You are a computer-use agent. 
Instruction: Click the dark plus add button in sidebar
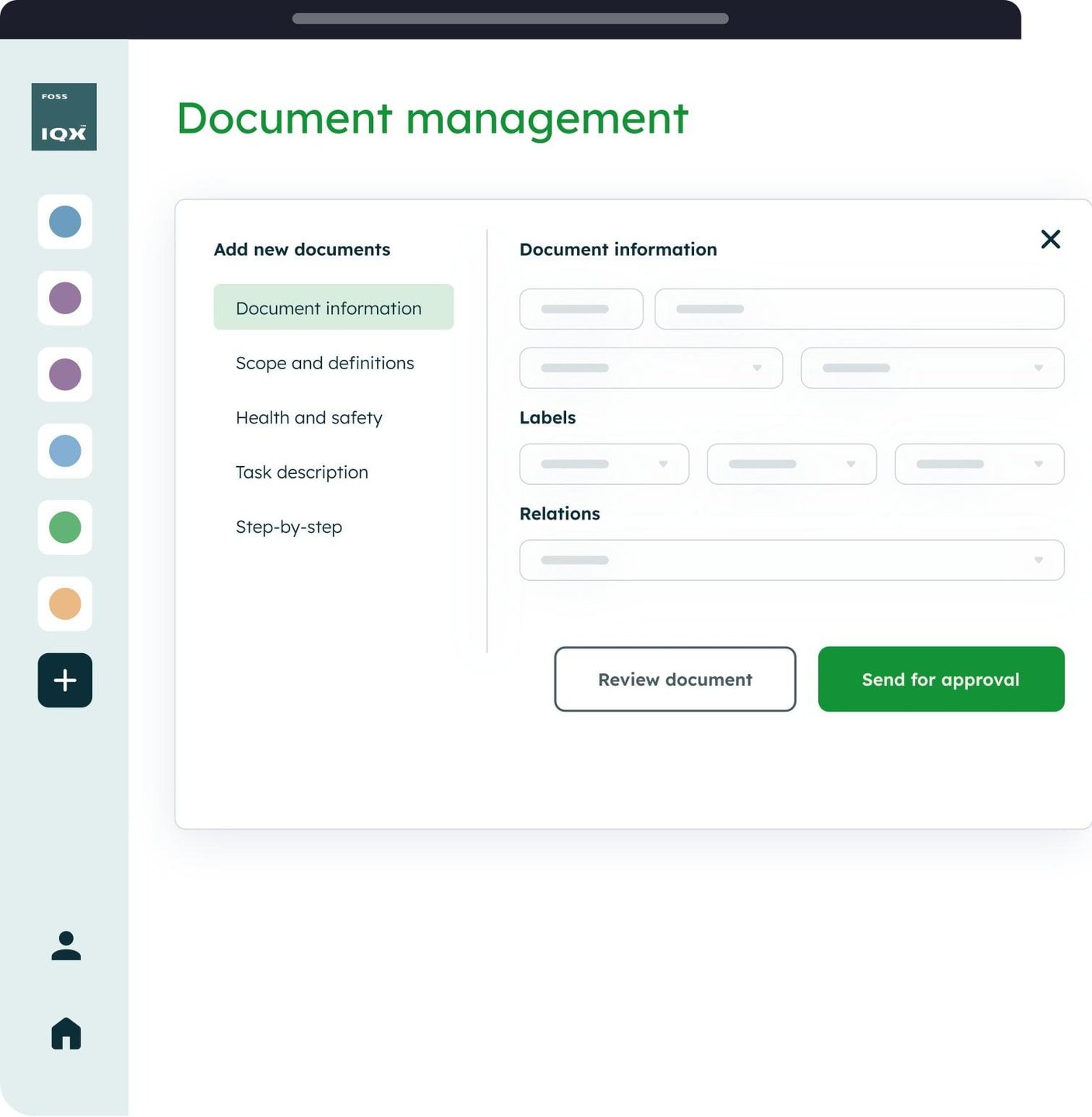pos(65,680)
